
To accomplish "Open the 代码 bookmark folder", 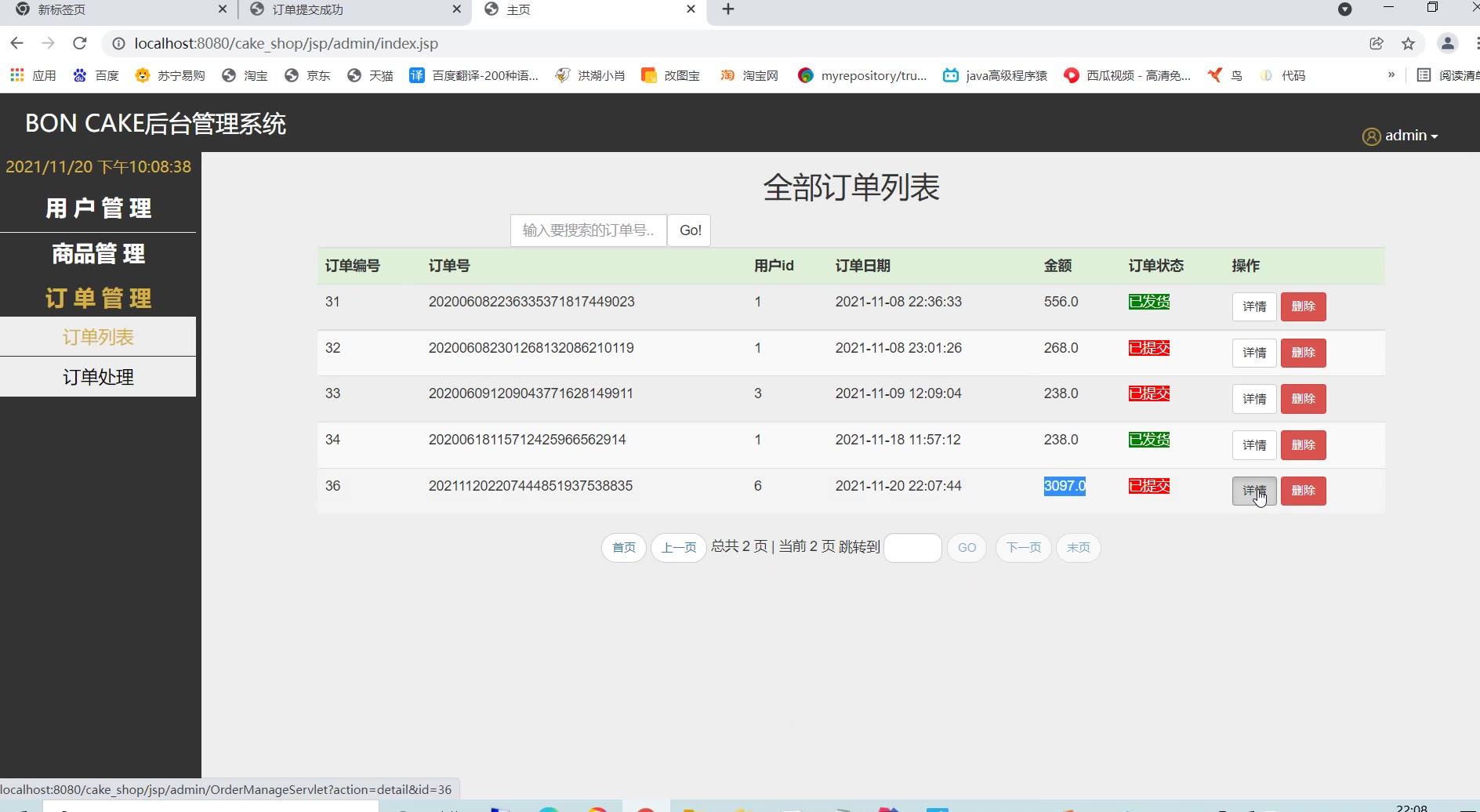I will click(1282, 75).
